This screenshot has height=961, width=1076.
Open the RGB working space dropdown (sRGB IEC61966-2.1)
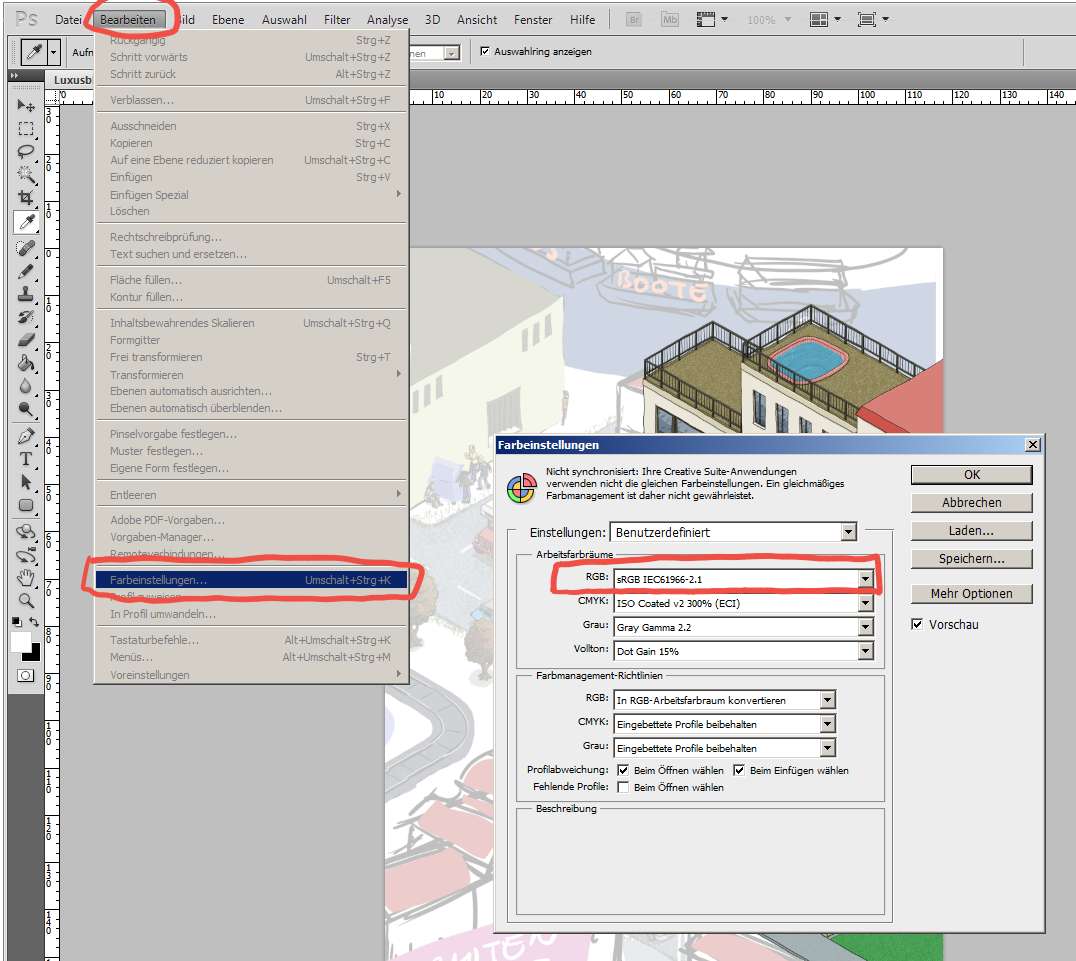click(x=743, y=579)
